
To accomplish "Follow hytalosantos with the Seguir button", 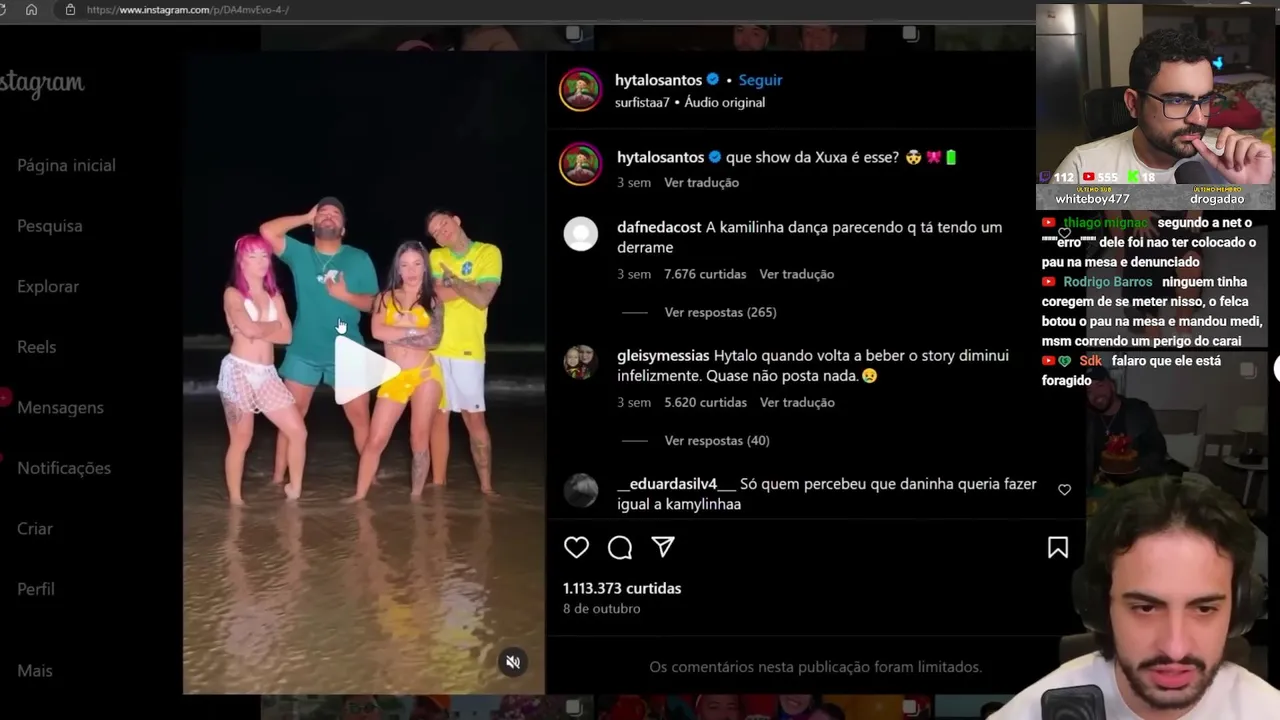I will [760, 80].
